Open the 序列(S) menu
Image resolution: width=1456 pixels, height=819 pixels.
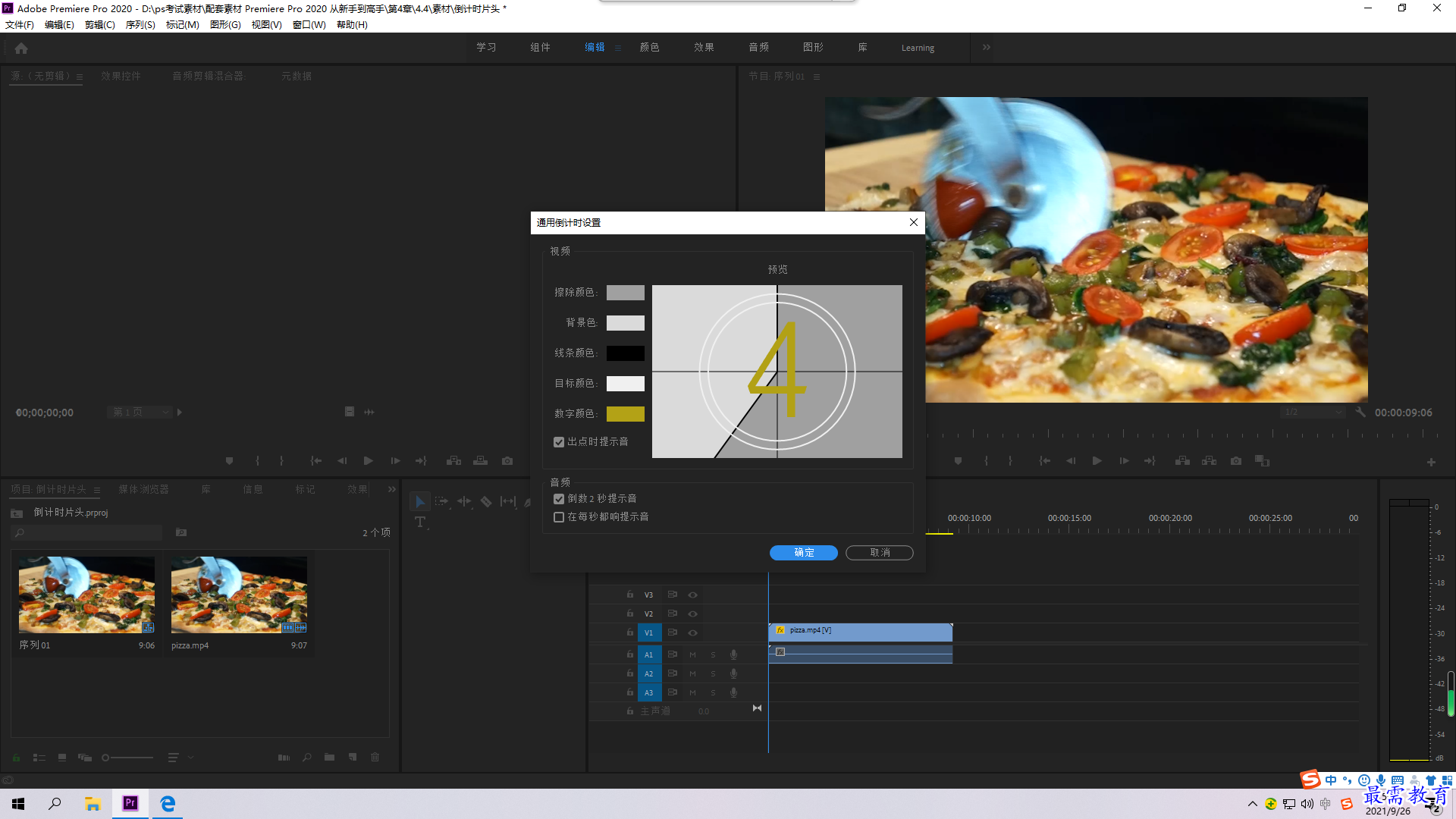coord(140,25)
